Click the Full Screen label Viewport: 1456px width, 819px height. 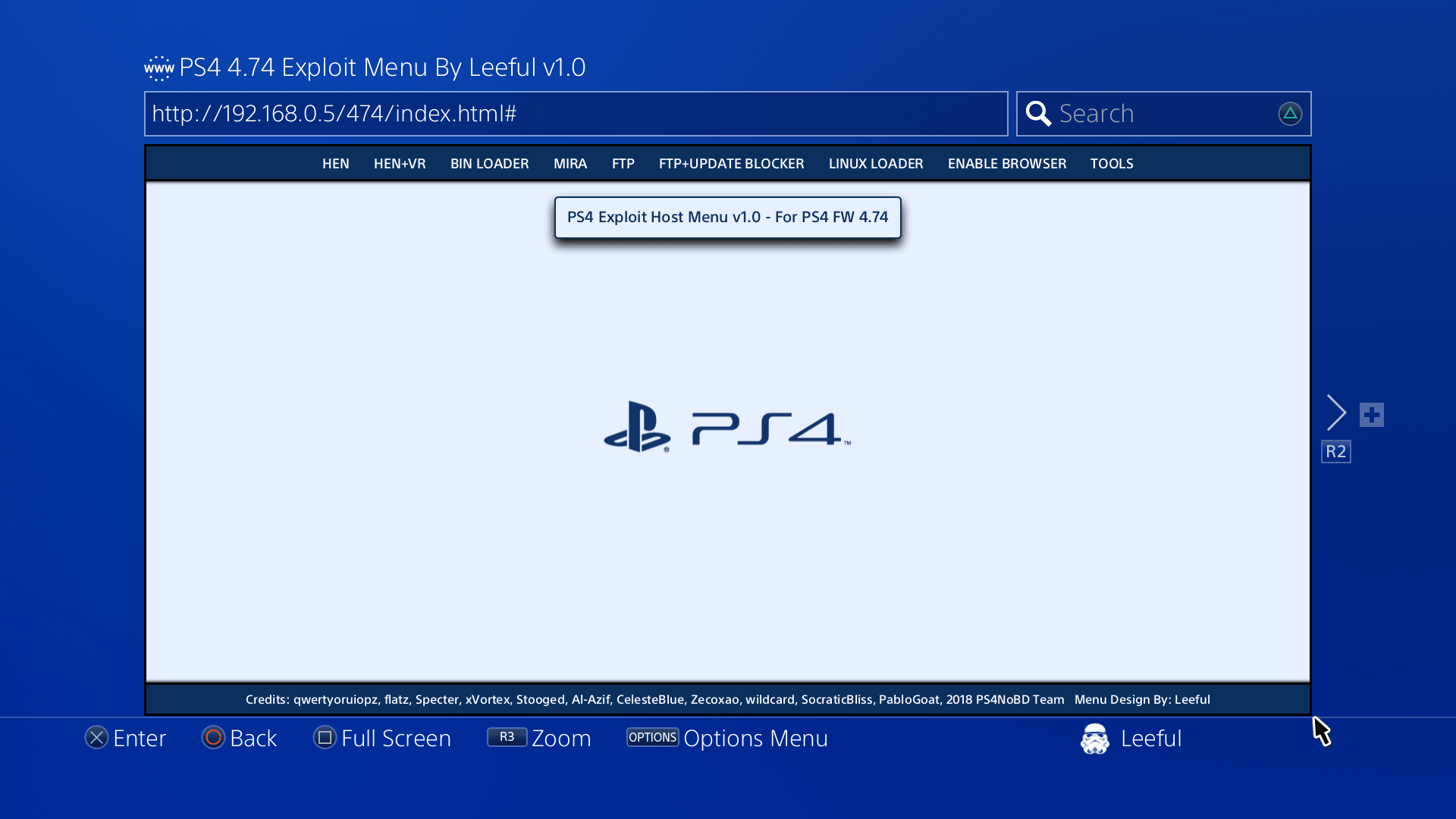396,739
